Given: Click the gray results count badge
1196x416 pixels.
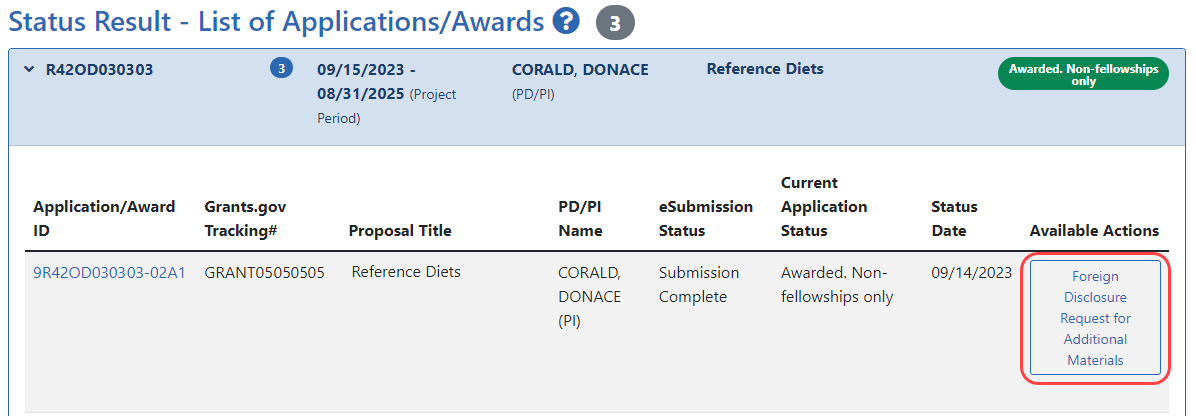Looking at the screenshot, I should [615, 21].
